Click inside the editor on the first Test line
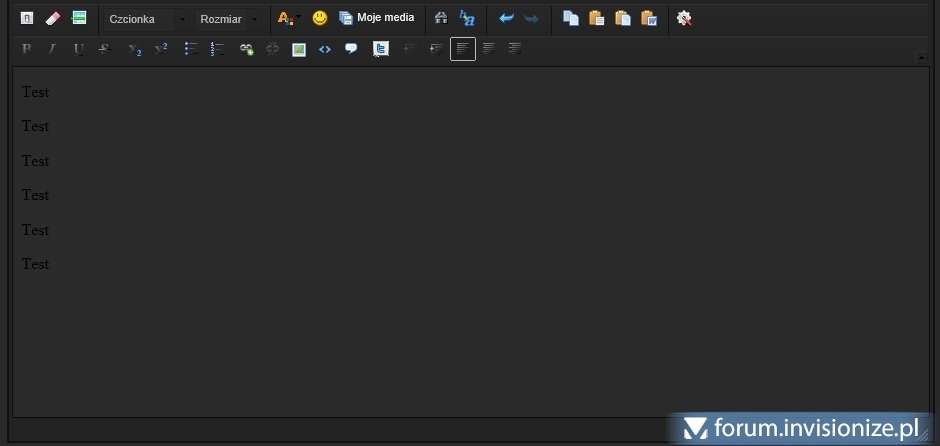940x446 pixels. click(36, 92)
